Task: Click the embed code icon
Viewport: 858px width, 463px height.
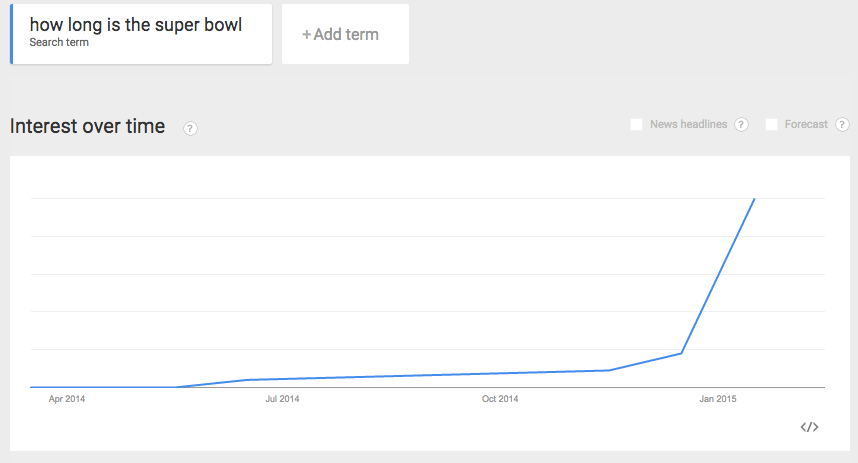Action: 810,427
